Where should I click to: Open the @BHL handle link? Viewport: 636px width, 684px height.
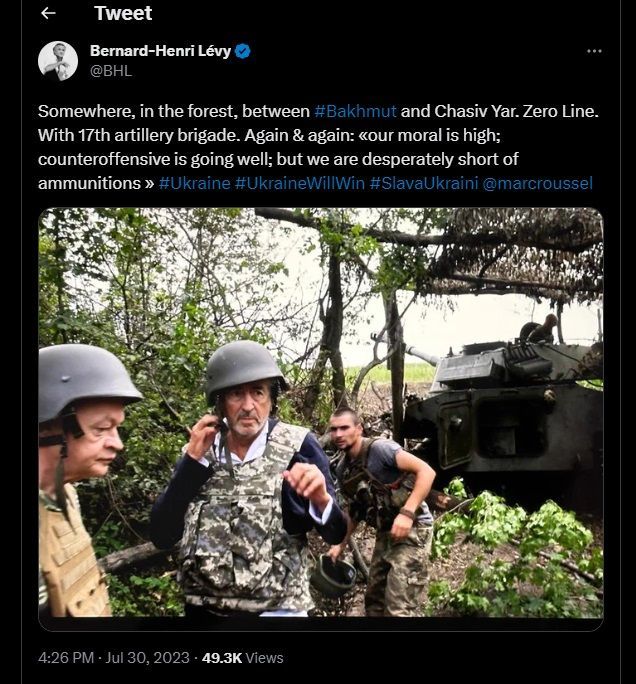(x=111, y=71)
